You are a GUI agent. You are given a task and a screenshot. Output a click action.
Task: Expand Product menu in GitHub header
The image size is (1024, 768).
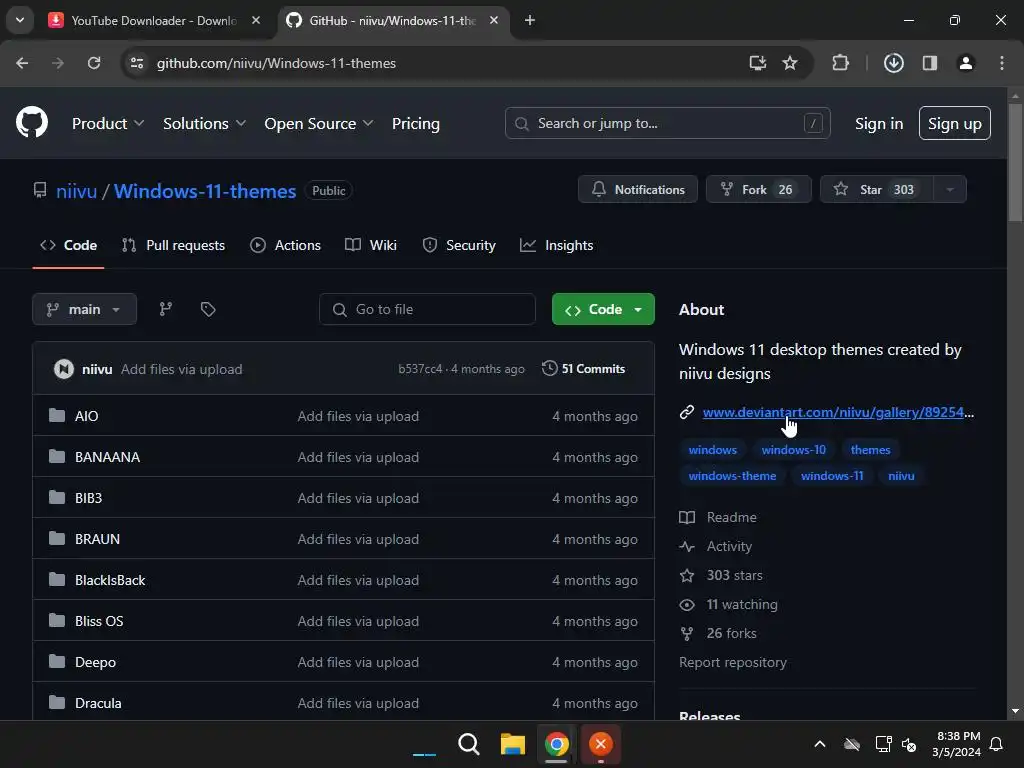108,123
